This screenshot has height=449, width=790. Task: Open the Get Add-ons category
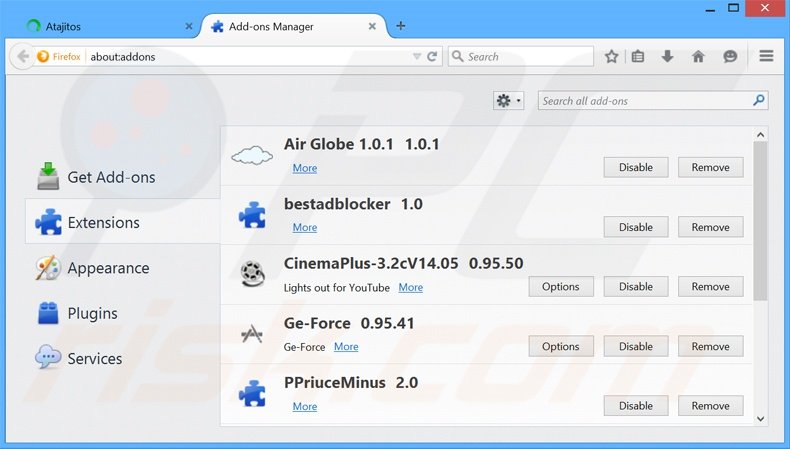coord(122,177)
